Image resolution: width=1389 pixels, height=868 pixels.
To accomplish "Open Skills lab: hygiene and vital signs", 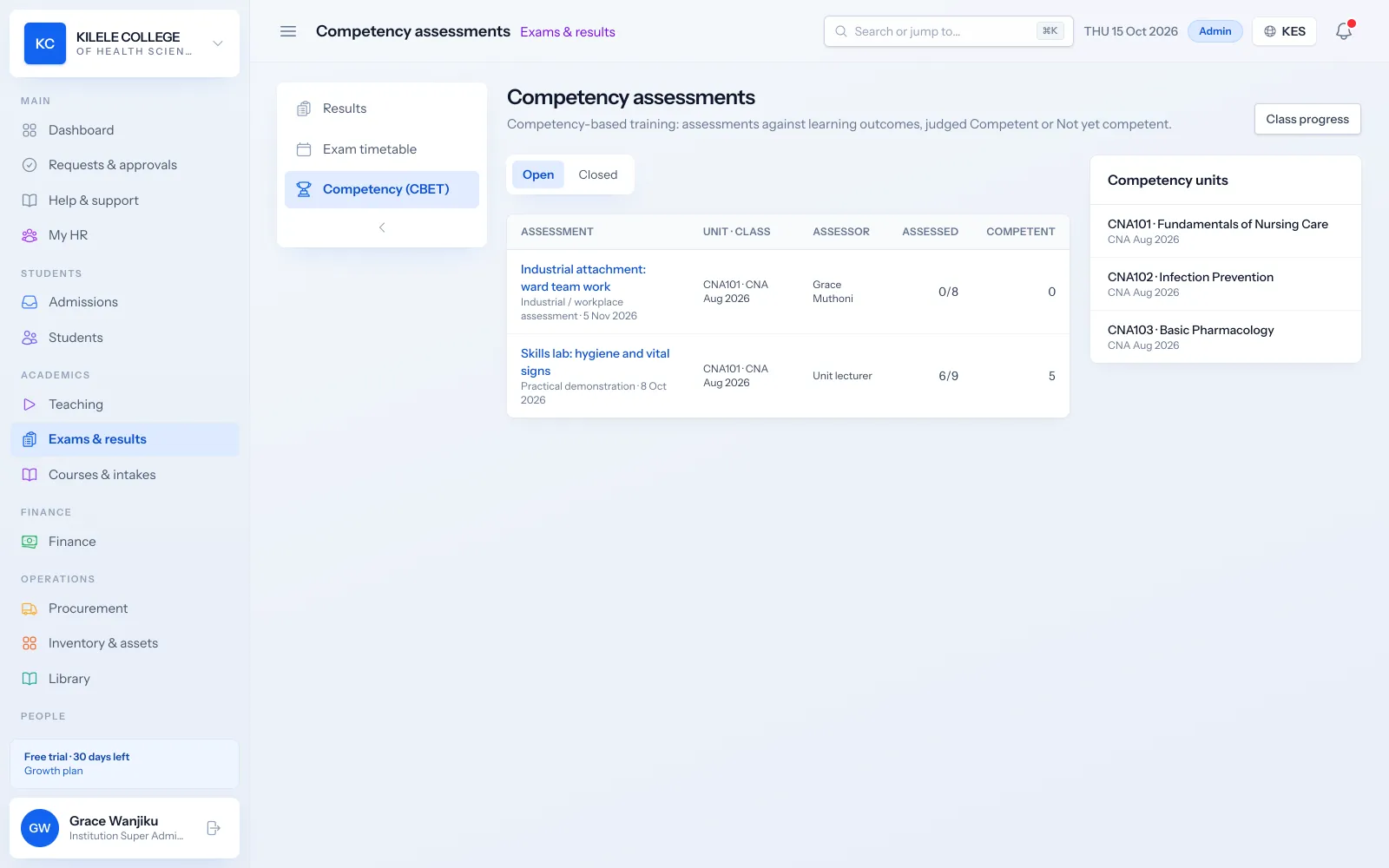I will (x=596, y=362).
